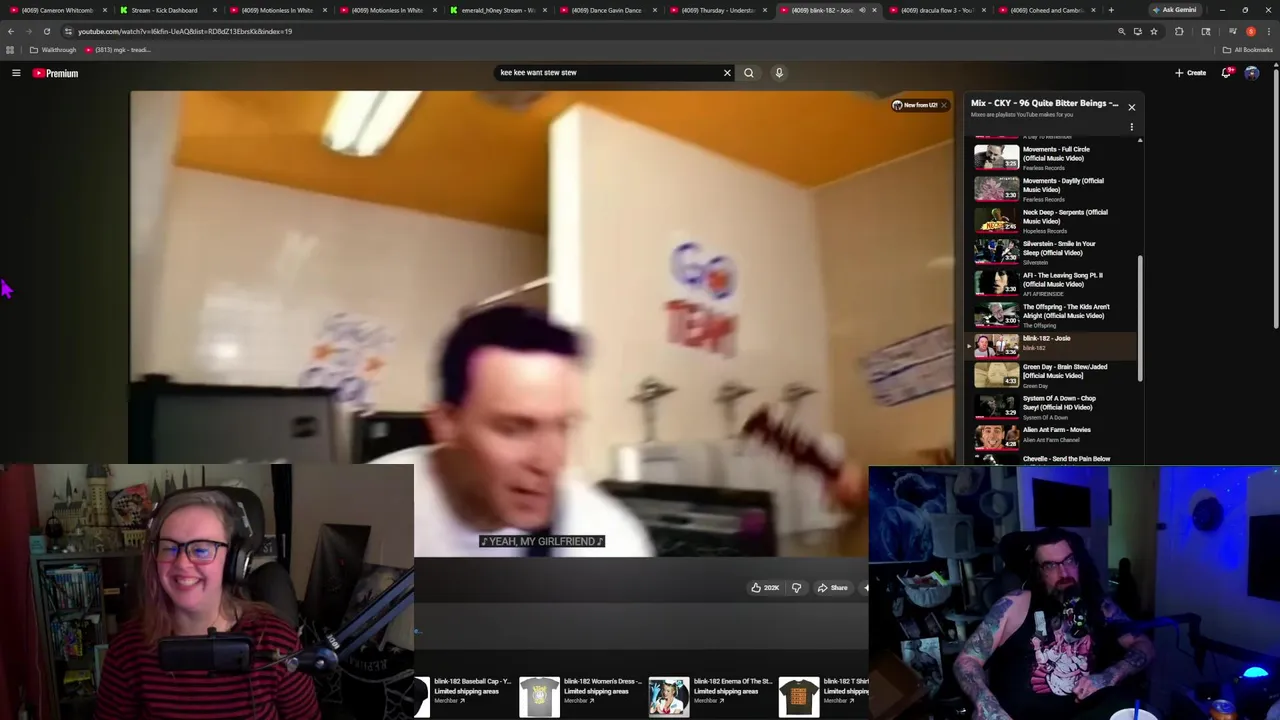Close the Mix playlist panel
Image resolution: width=1280 pixels, height=720 pixels.
pyautogui.click(x=1131, y=107)
